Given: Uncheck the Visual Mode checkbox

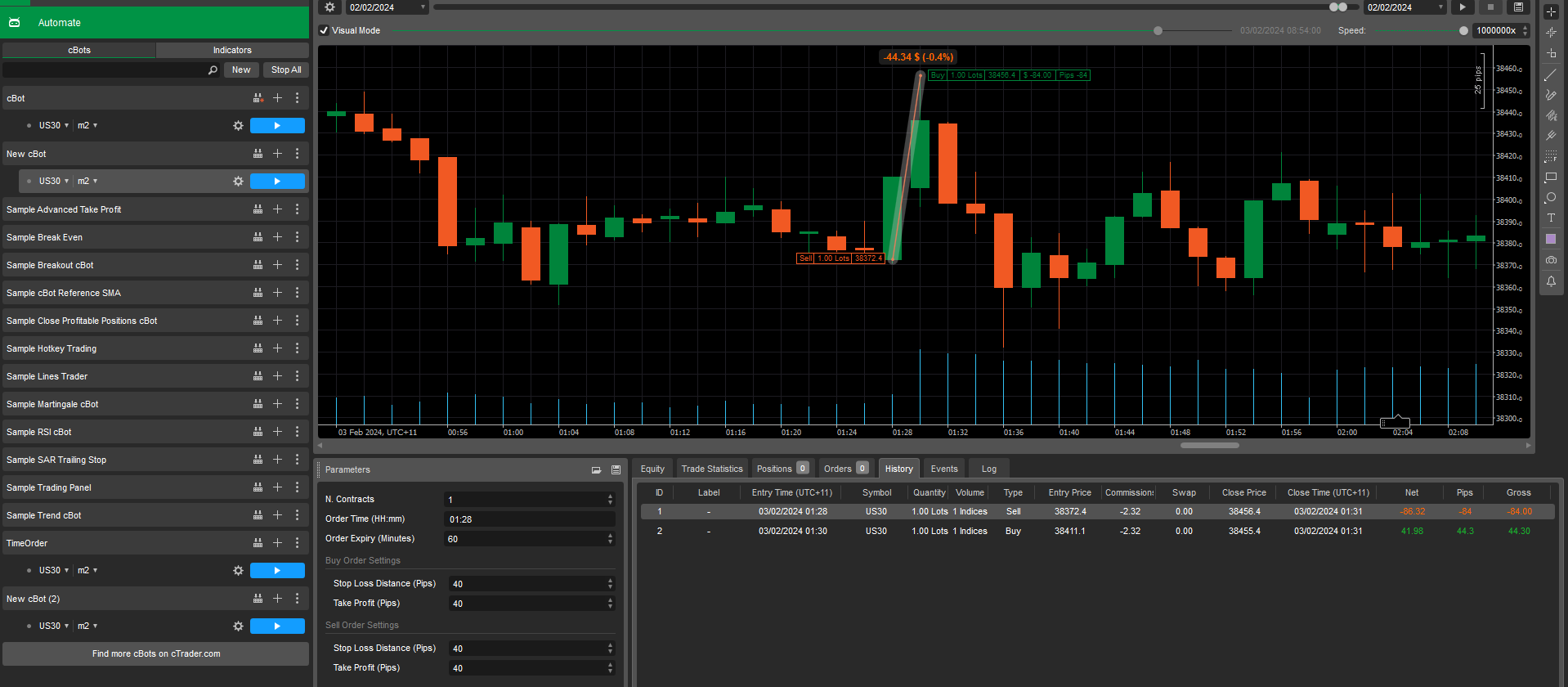Looking at the screenshot, I should 324,30.
